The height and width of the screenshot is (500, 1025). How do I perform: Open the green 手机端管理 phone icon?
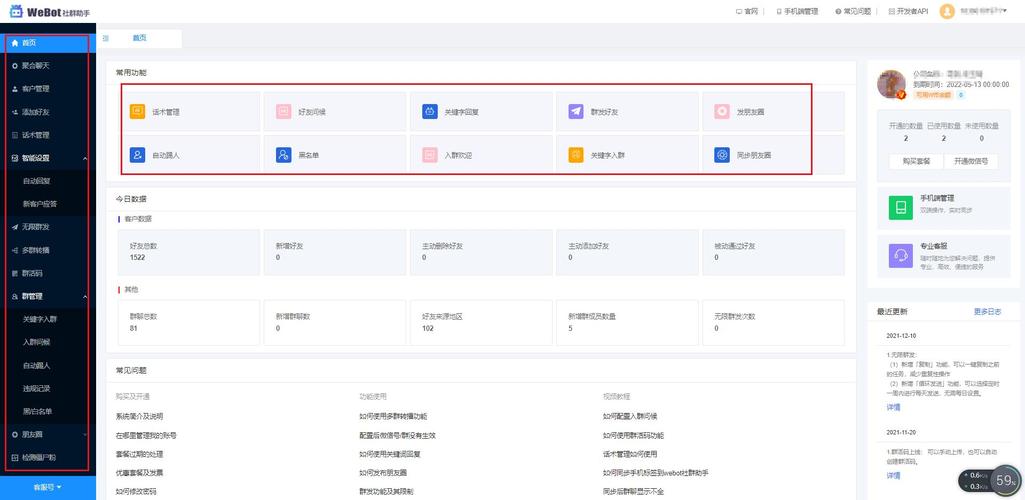pyautogui.click(x=901, y=208)
